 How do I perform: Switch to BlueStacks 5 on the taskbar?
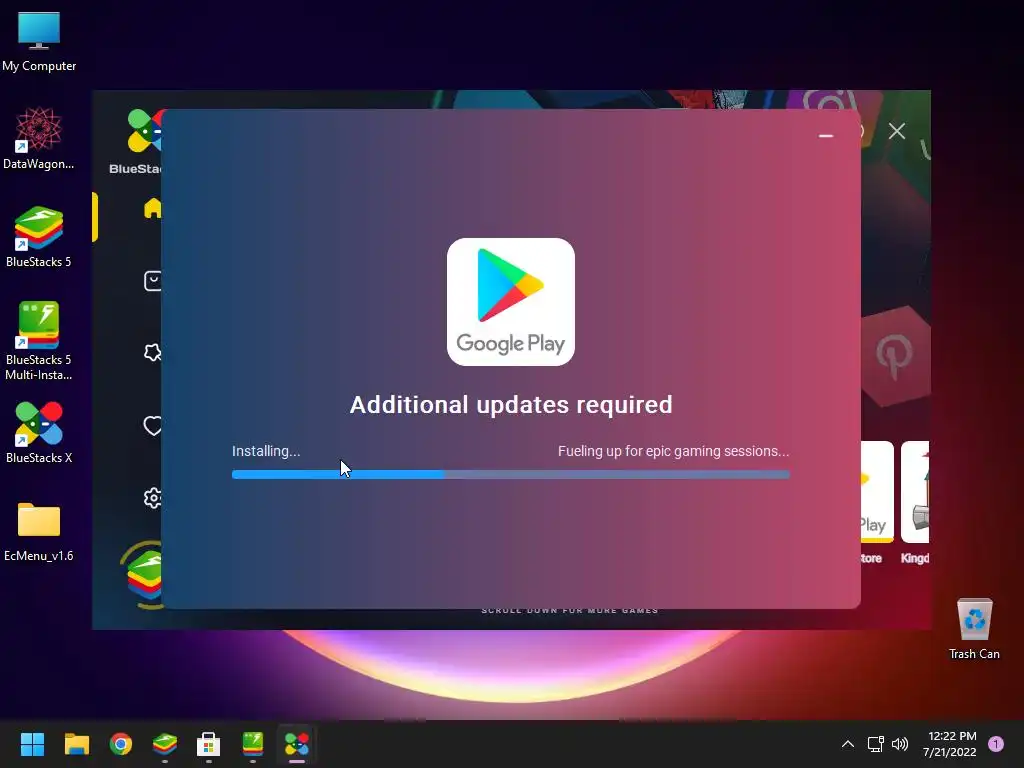click(165, 744)
